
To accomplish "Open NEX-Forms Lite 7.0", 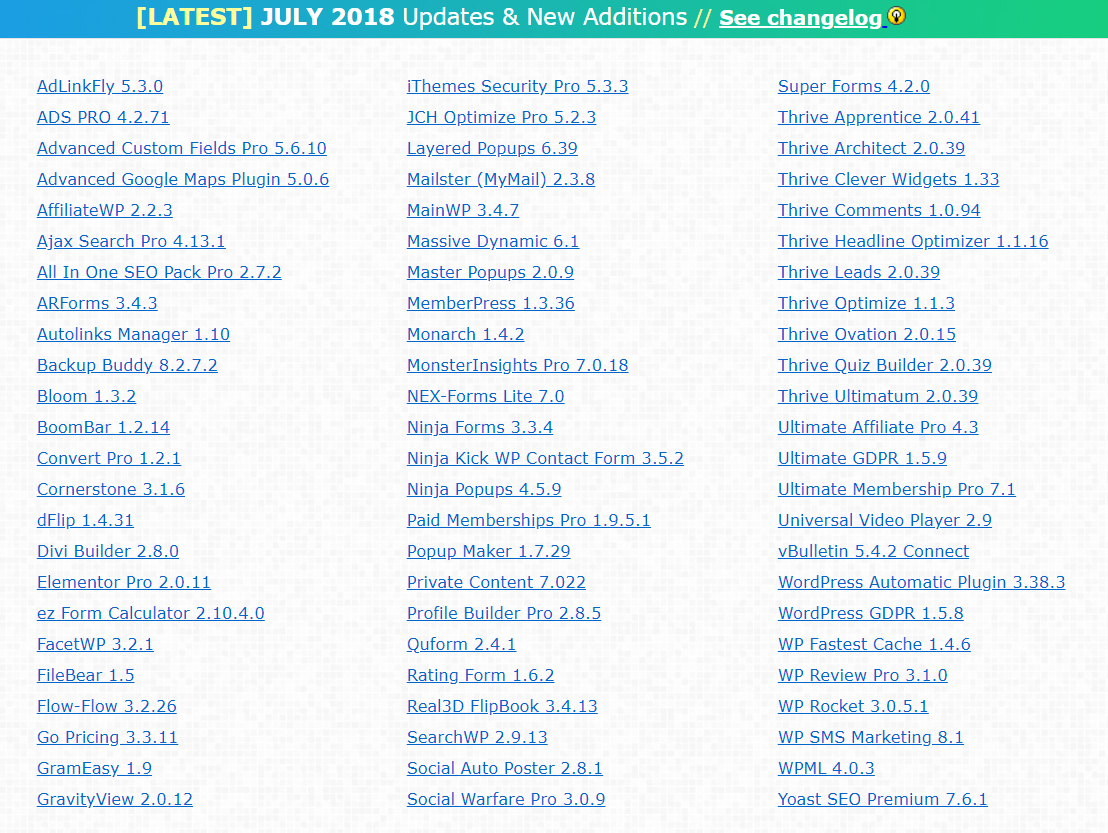I will (485, 396).
